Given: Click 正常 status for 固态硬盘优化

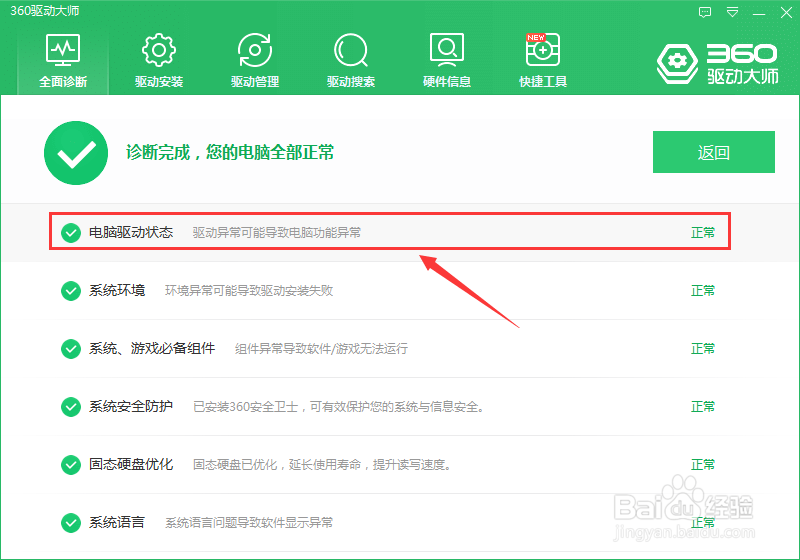Looking at the screenshot, I should (703, 465).
